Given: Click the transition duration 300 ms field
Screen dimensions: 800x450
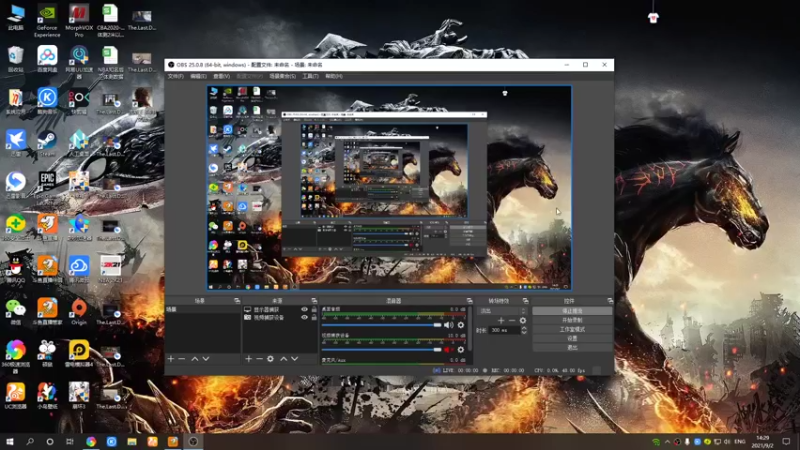Looking at the screenshot, I should 505,330.
